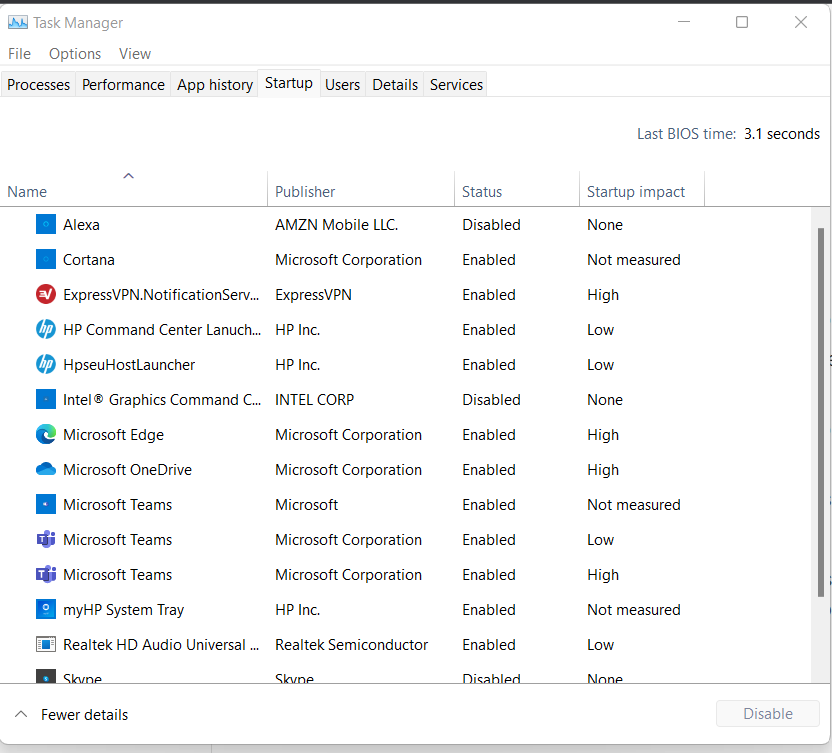Click the Microsoft Edge icon
This screenshot has width=832, height=753.
coord(46,435)
